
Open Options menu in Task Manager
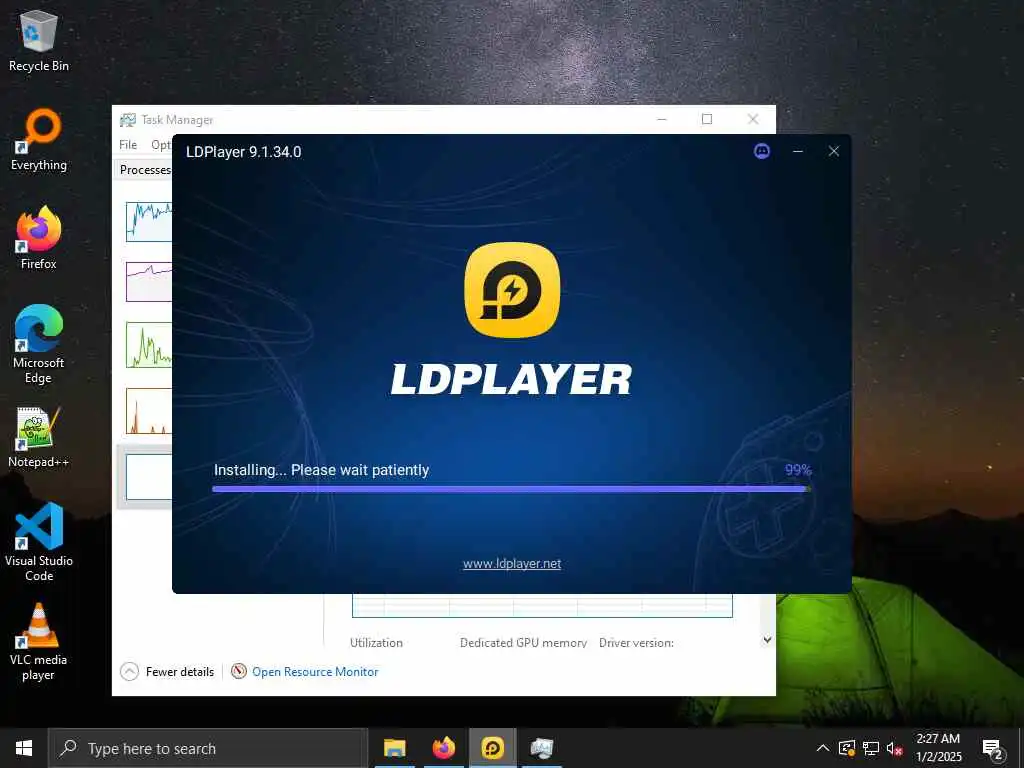pyautogui.click(x=161, y=144)
